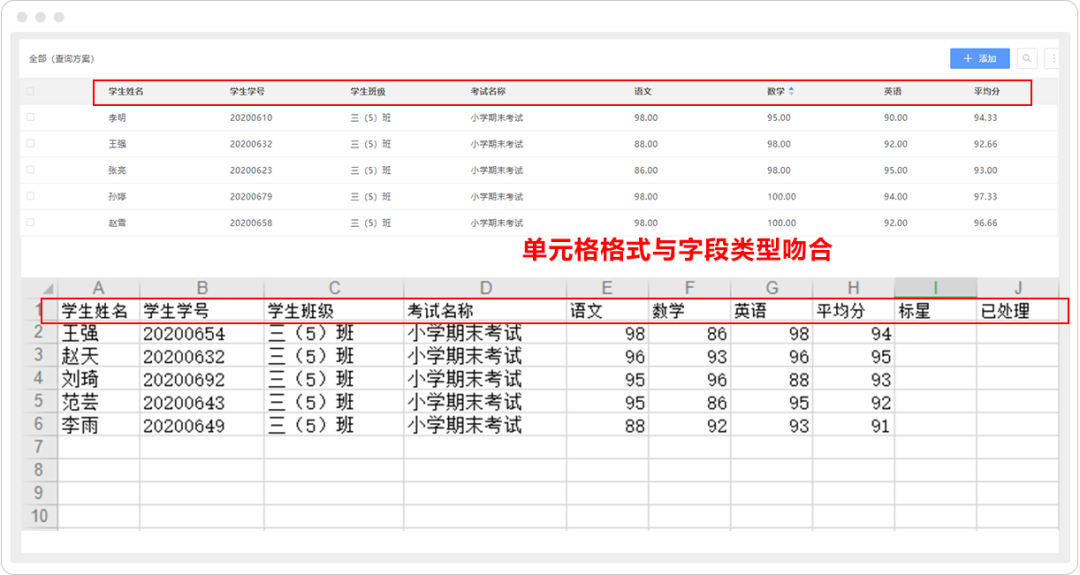Select the checkbox for row 赵雷
Image resolution: width=1080 pixels, height=575 pixels.
coord(30,222)
